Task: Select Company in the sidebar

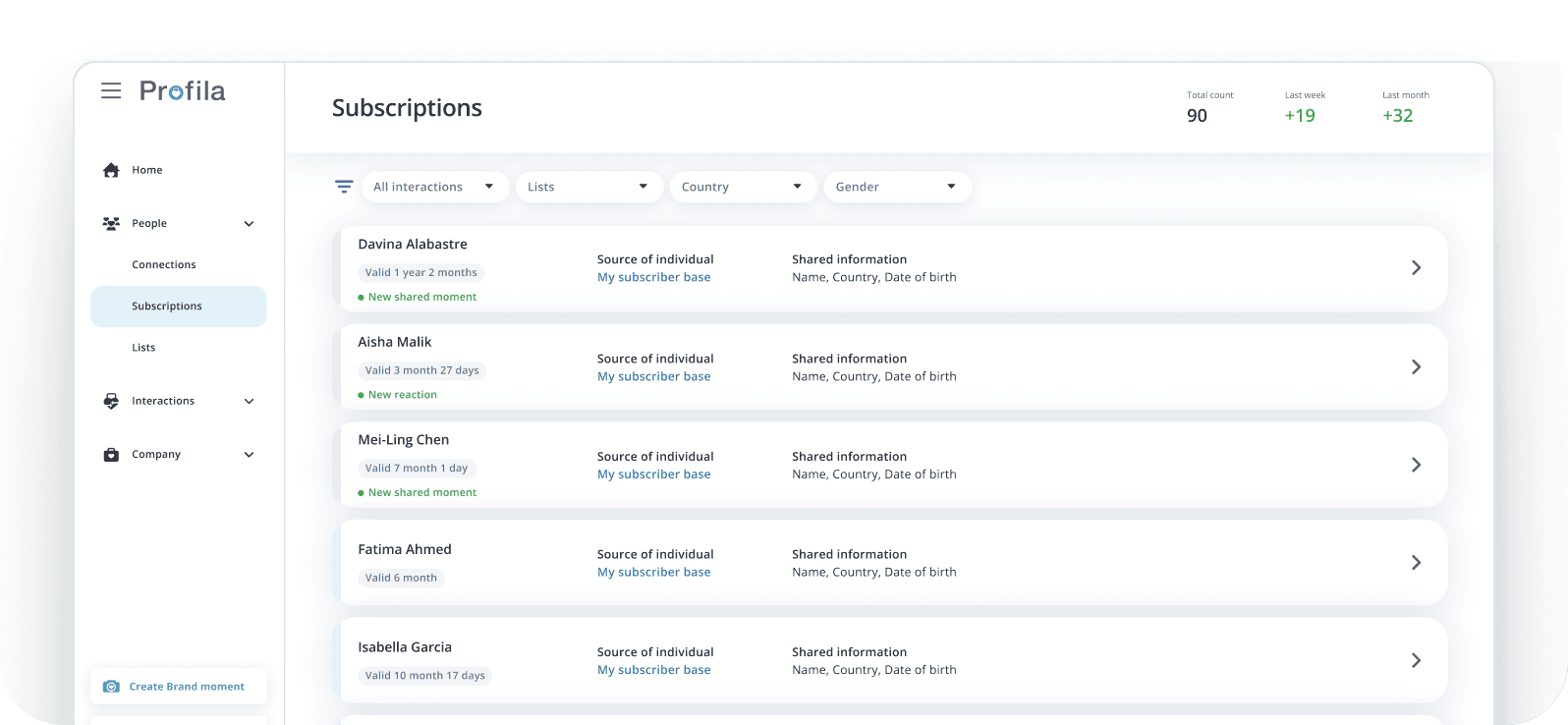Action: [156, 454]
